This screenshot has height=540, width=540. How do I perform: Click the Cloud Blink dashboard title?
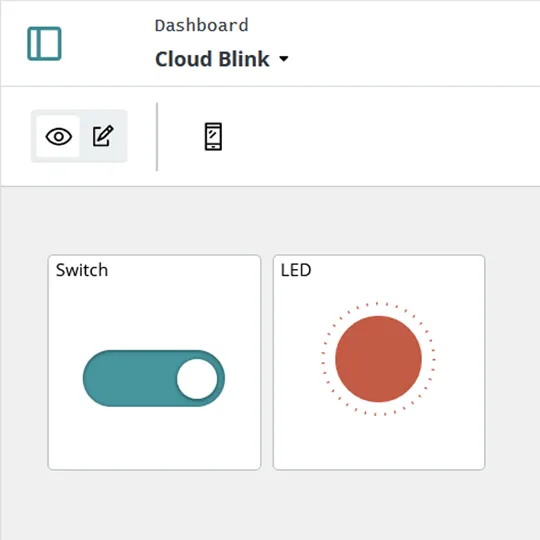212,59
